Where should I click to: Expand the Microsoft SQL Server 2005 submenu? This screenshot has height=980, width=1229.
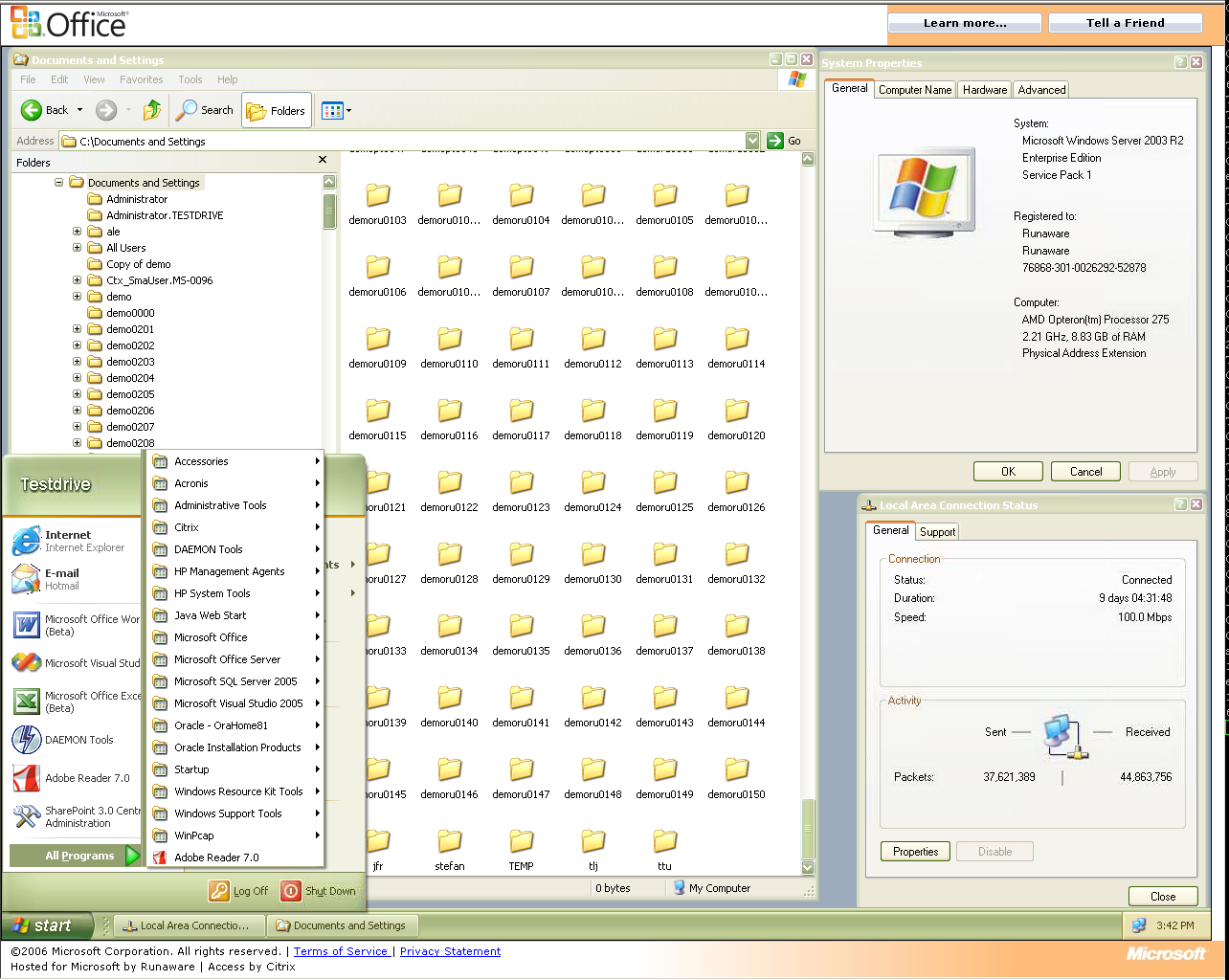235,681
